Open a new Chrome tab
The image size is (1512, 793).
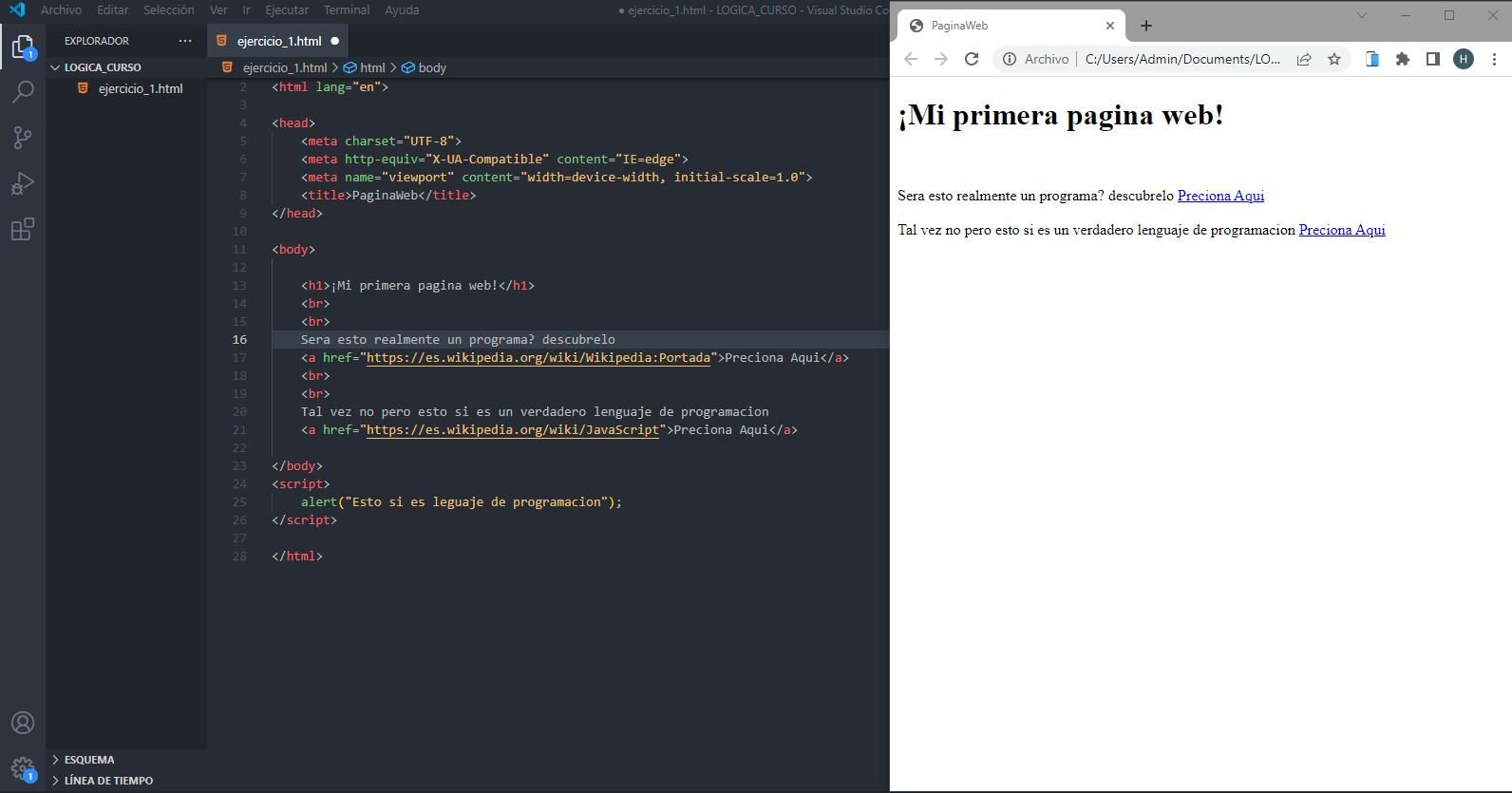1146,26
